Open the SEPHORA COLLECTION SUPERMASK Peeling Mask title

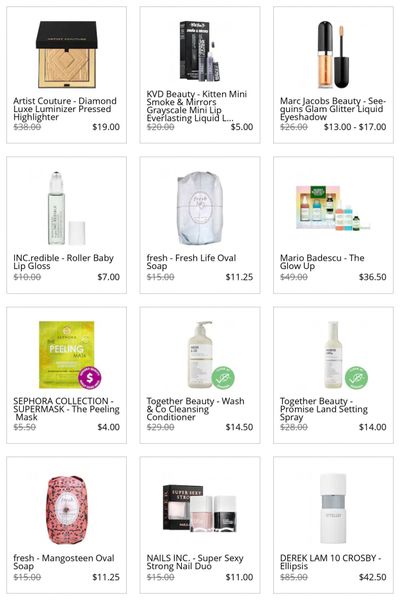coord(66,409)
